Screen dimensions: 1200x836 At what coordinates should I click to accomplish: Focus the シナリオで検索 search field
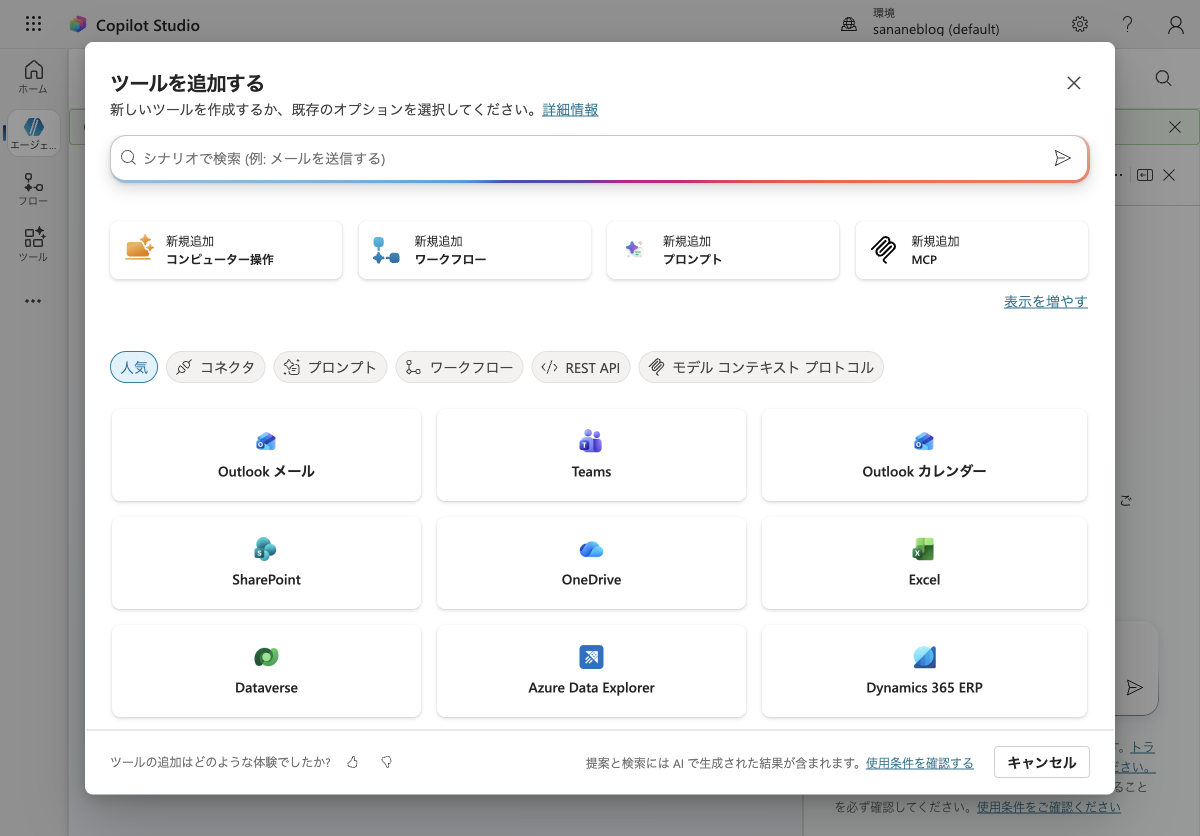(599, 158)
